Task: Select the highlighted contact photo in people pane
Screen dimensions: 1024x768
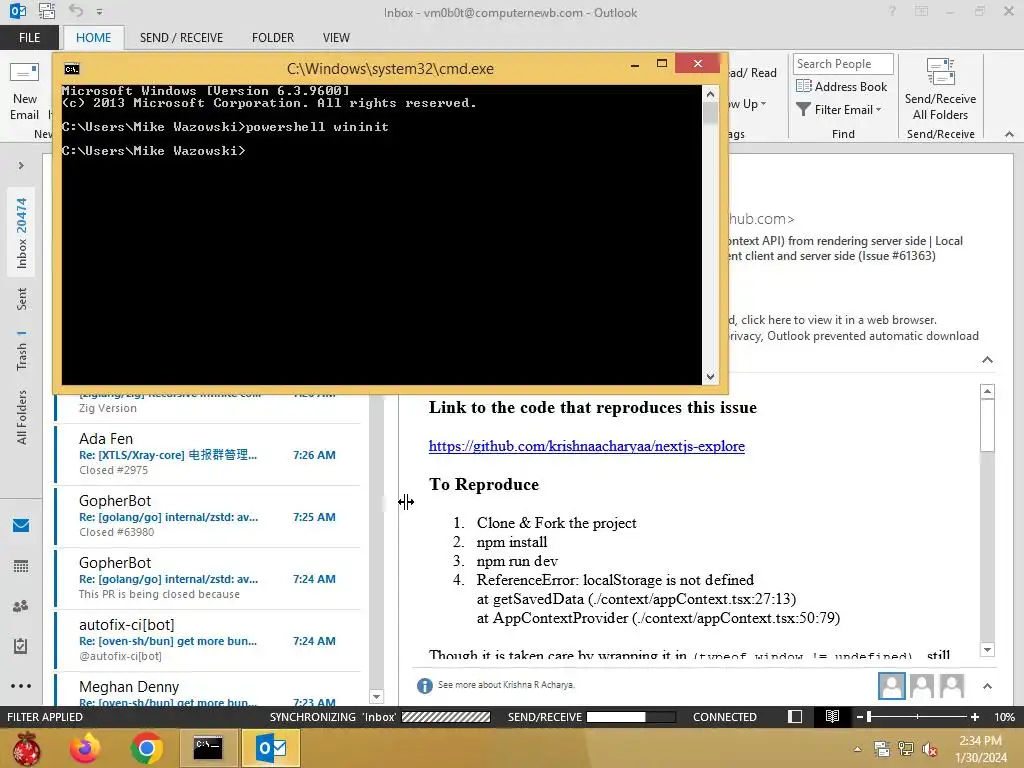Action: (x=891, y=686)
